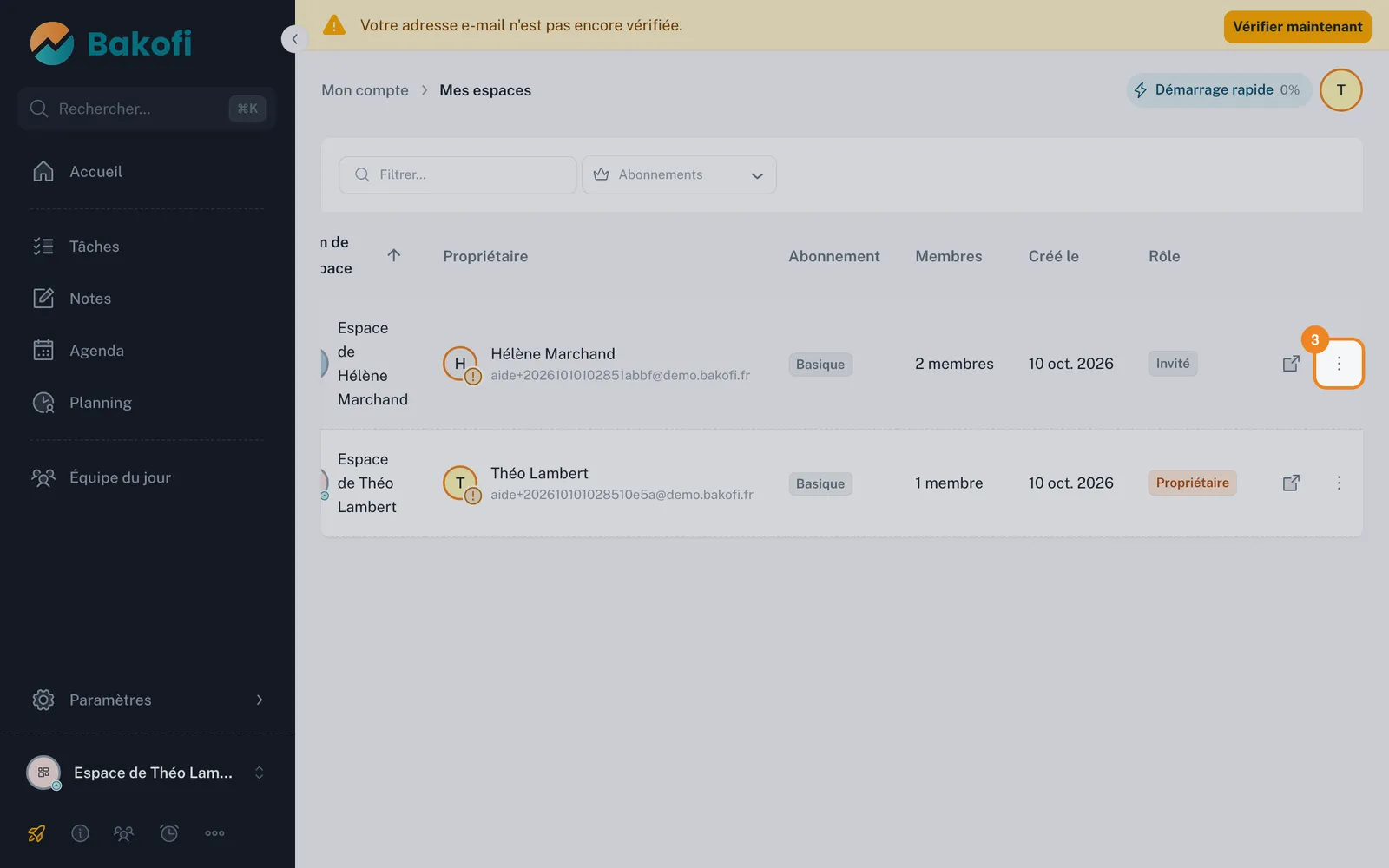Collapse the sidebar with the chevron button

294,39
